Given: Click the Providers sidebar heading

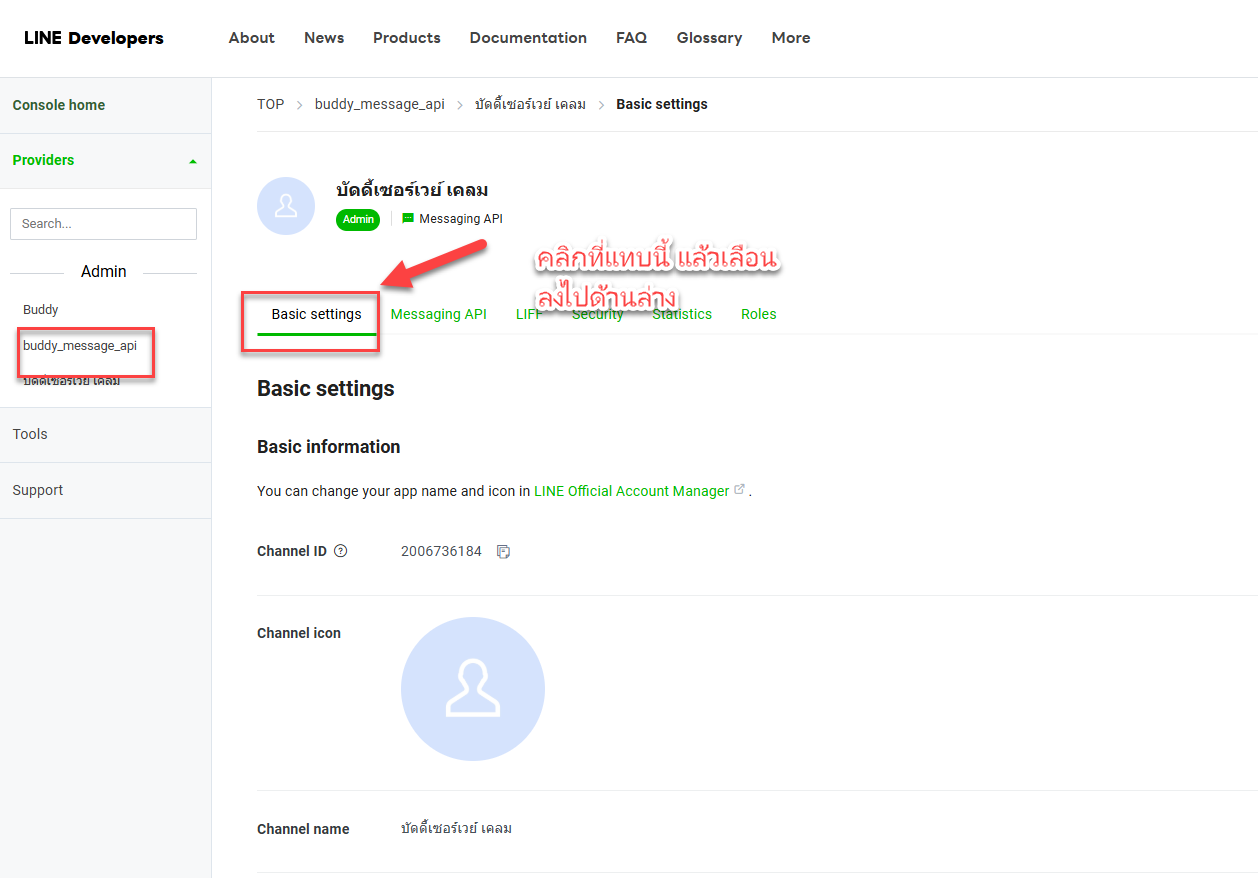Looking at the screenshot, I should [x=43, y=160].
